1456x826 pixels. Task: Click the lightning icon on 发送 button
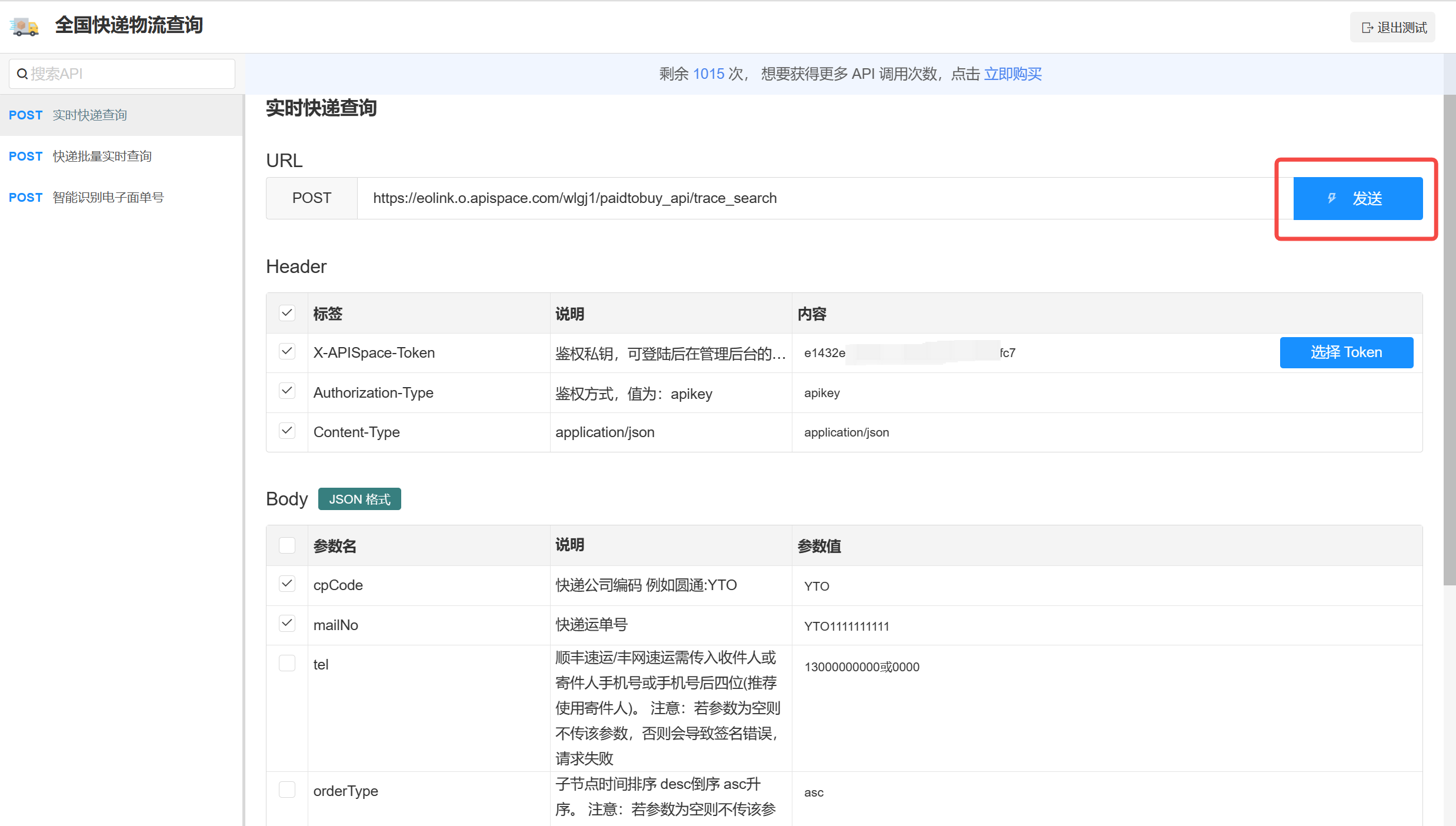(1331, 198)
